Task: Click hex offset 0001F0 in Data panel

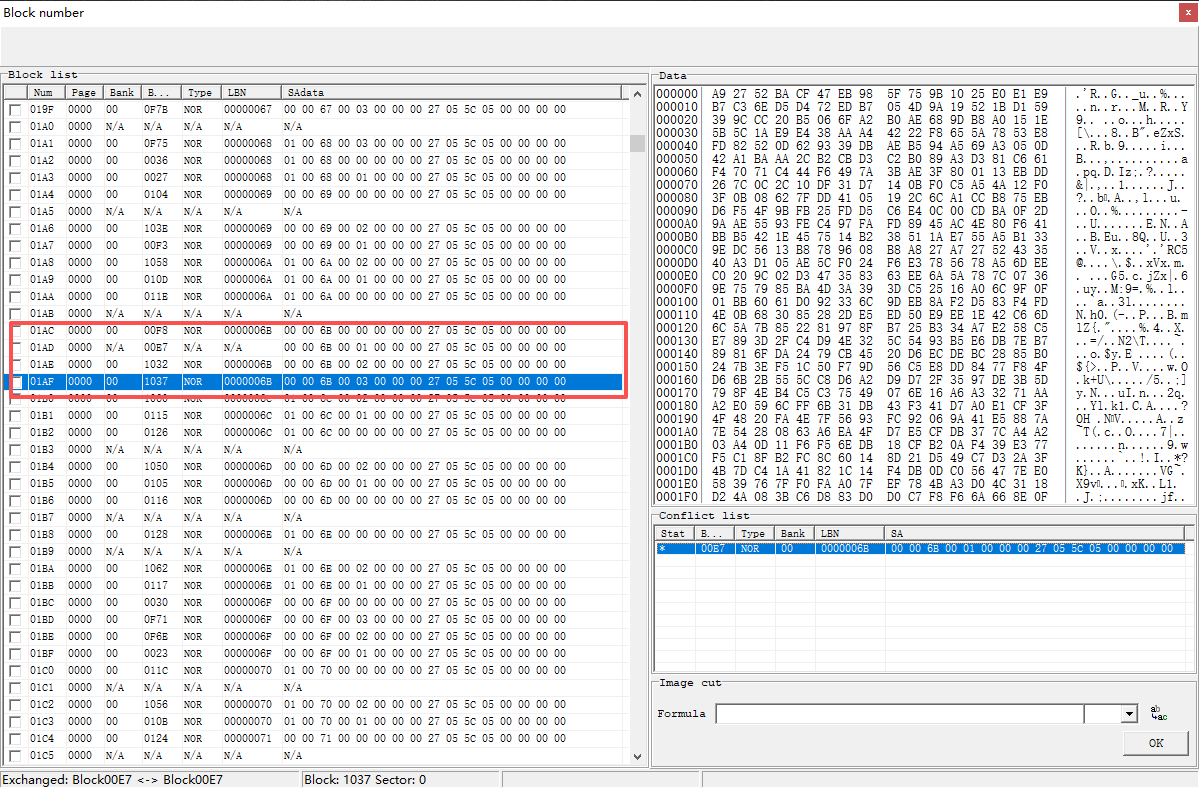Action: (x=677, y=497)
